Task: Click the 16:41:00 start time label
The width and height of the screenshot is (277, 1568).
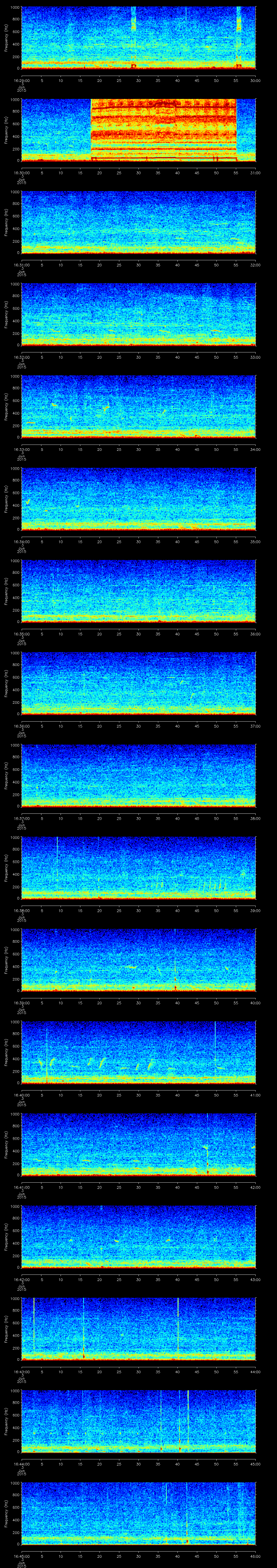Action: (x=21, y=1187)
